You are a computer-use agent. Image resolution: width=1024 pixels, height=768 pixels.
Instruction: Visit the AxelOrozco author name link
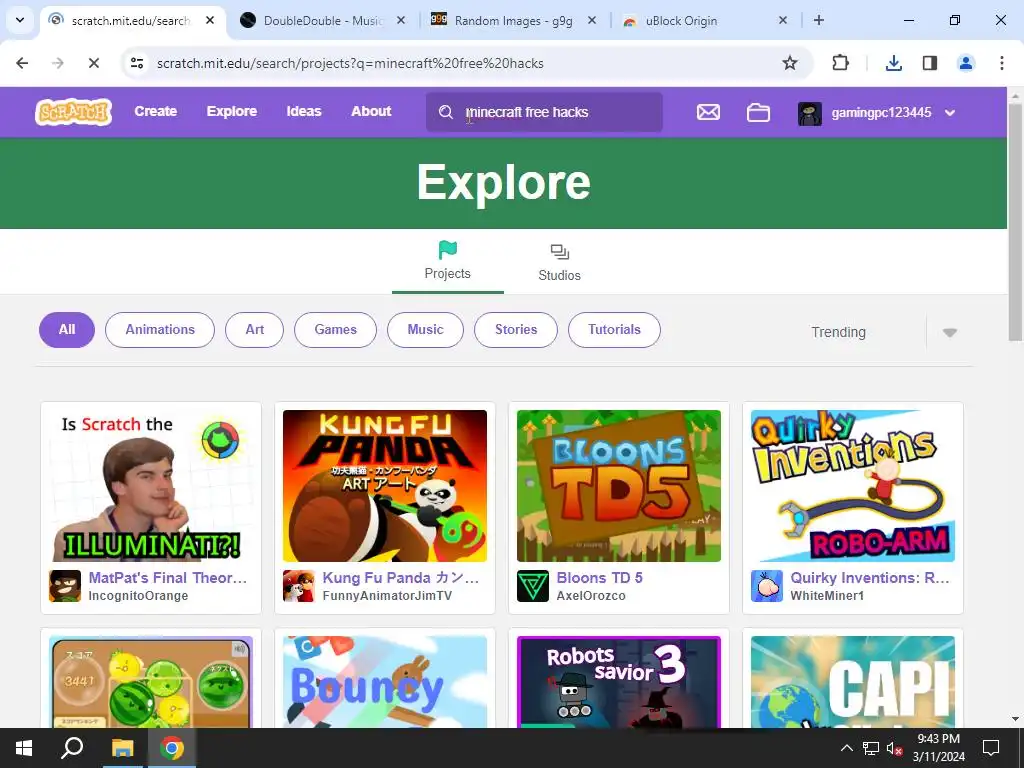coord(591,596)
